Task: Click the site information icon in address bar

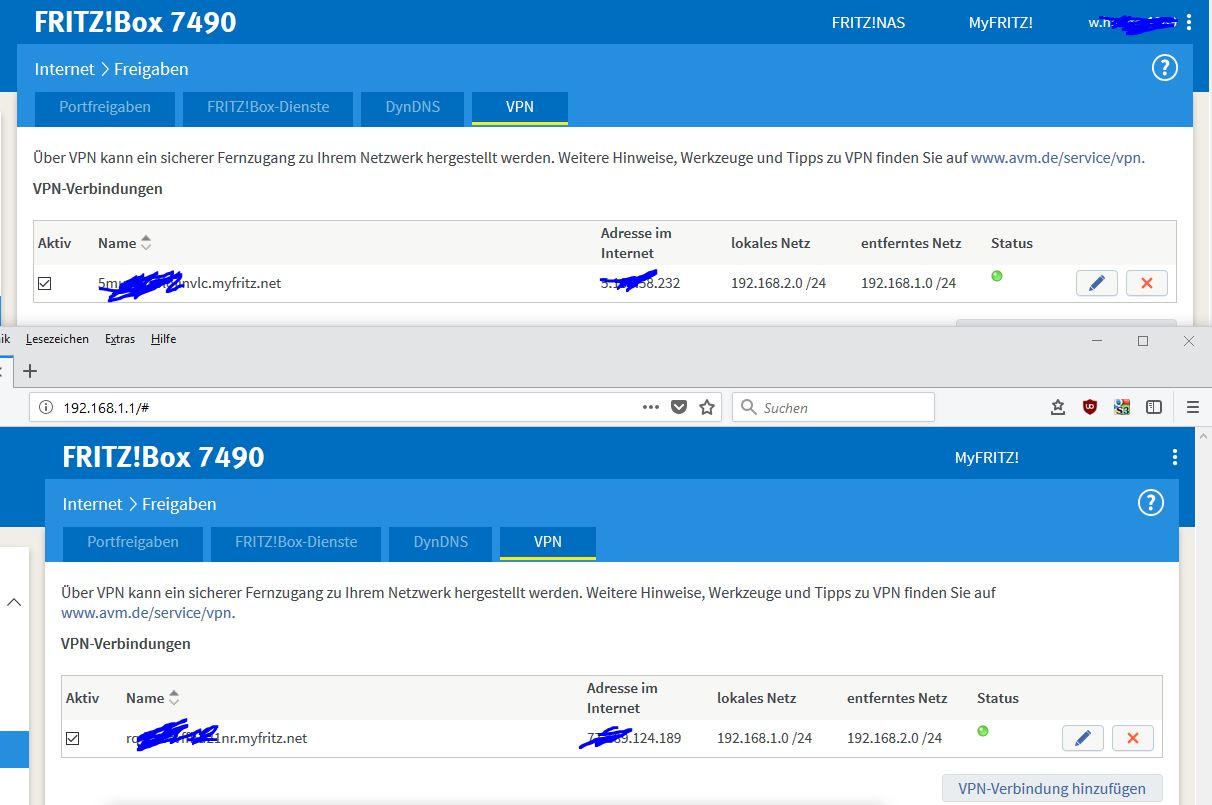Action: [45, 407]
